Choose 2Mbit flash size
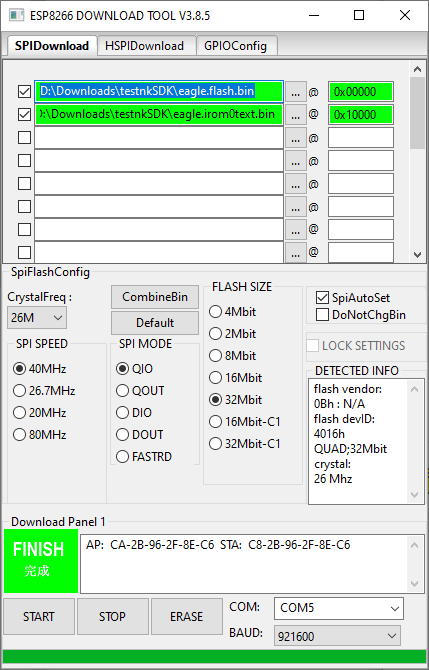Viewport: 429px width, 670px height. [x=232, y=334]
